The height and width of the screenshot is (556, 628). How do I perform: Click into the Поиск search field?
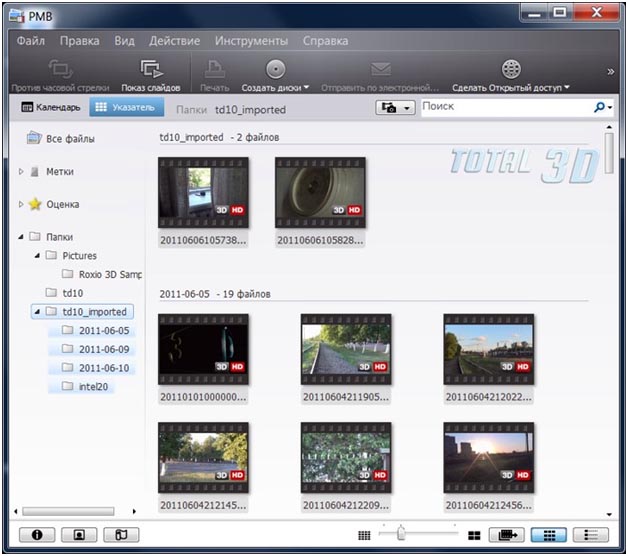[507, 107]
